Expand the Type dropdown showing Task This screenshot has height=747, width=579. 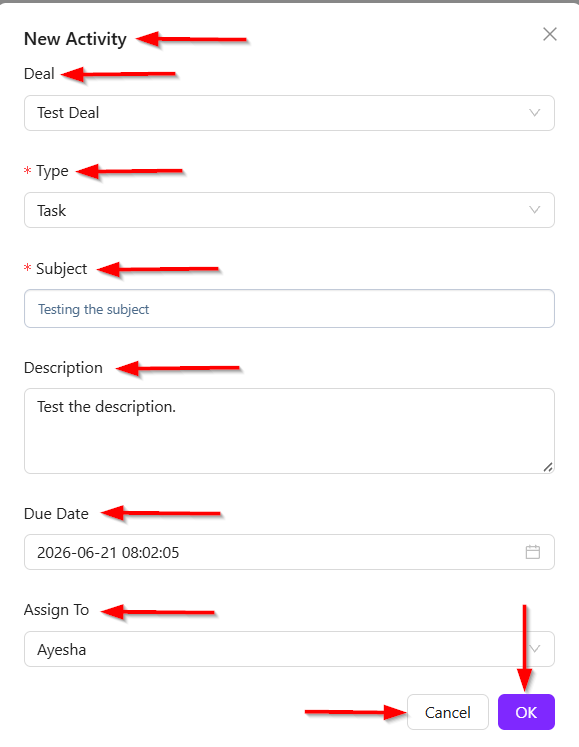click(289, 210)
